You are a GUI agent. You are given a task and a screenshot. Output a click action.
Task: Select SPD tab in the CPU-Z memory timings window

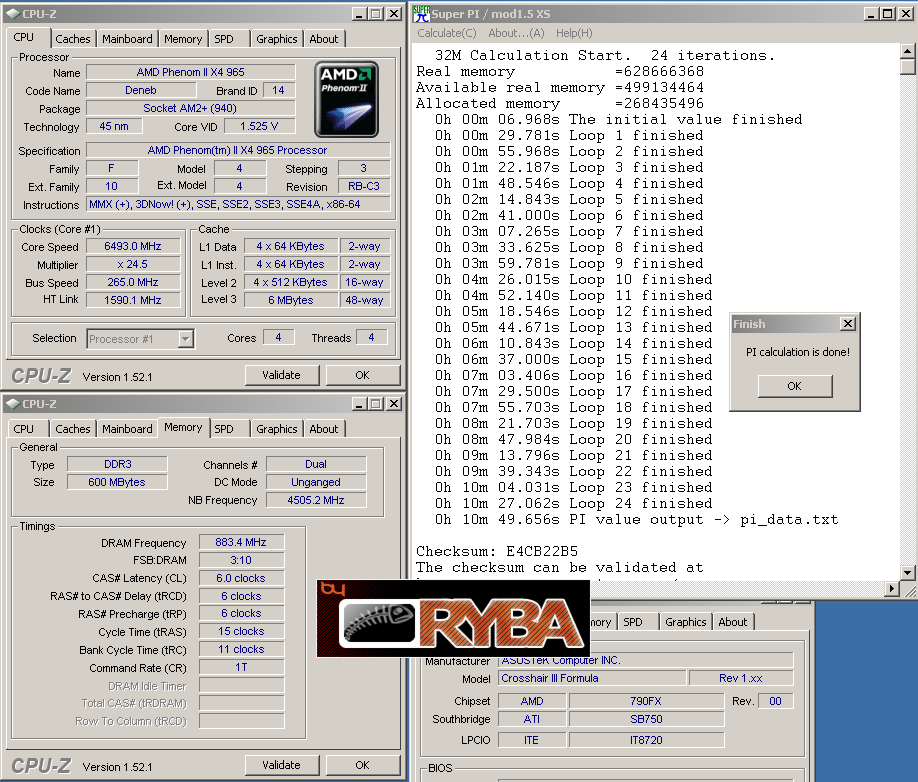[224, 429]
